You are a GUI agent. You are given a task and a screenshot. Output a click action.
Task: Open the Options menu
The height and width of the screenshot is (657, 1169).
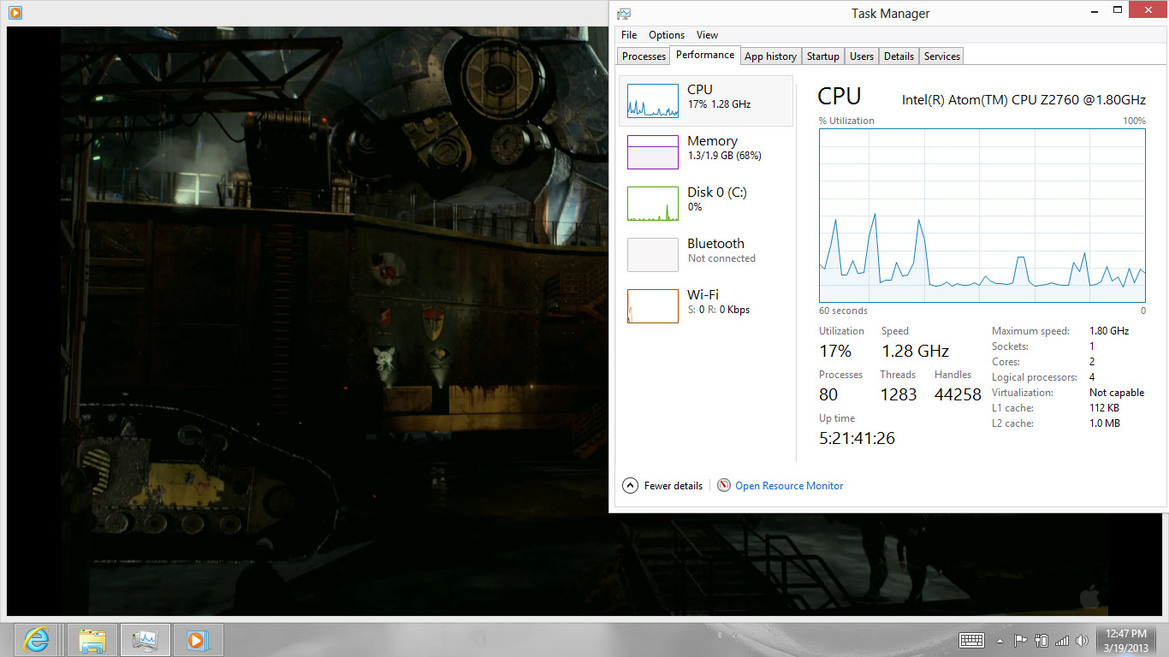click(x=667, y=35)
